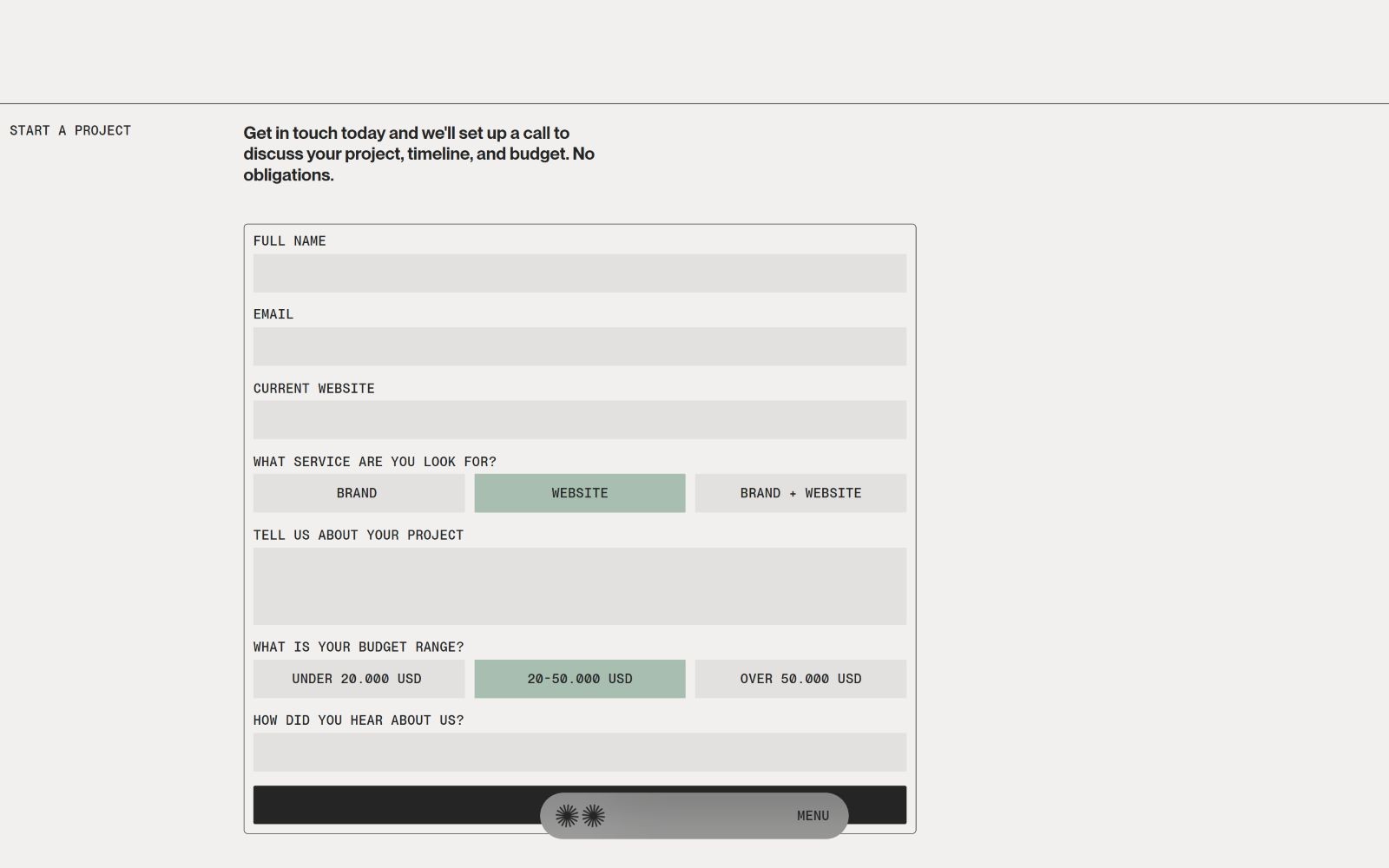Click the HOW DID YOU HEAR ABOUT US? label
This screenshot has height=868, width=1389.
pos(359,720)
